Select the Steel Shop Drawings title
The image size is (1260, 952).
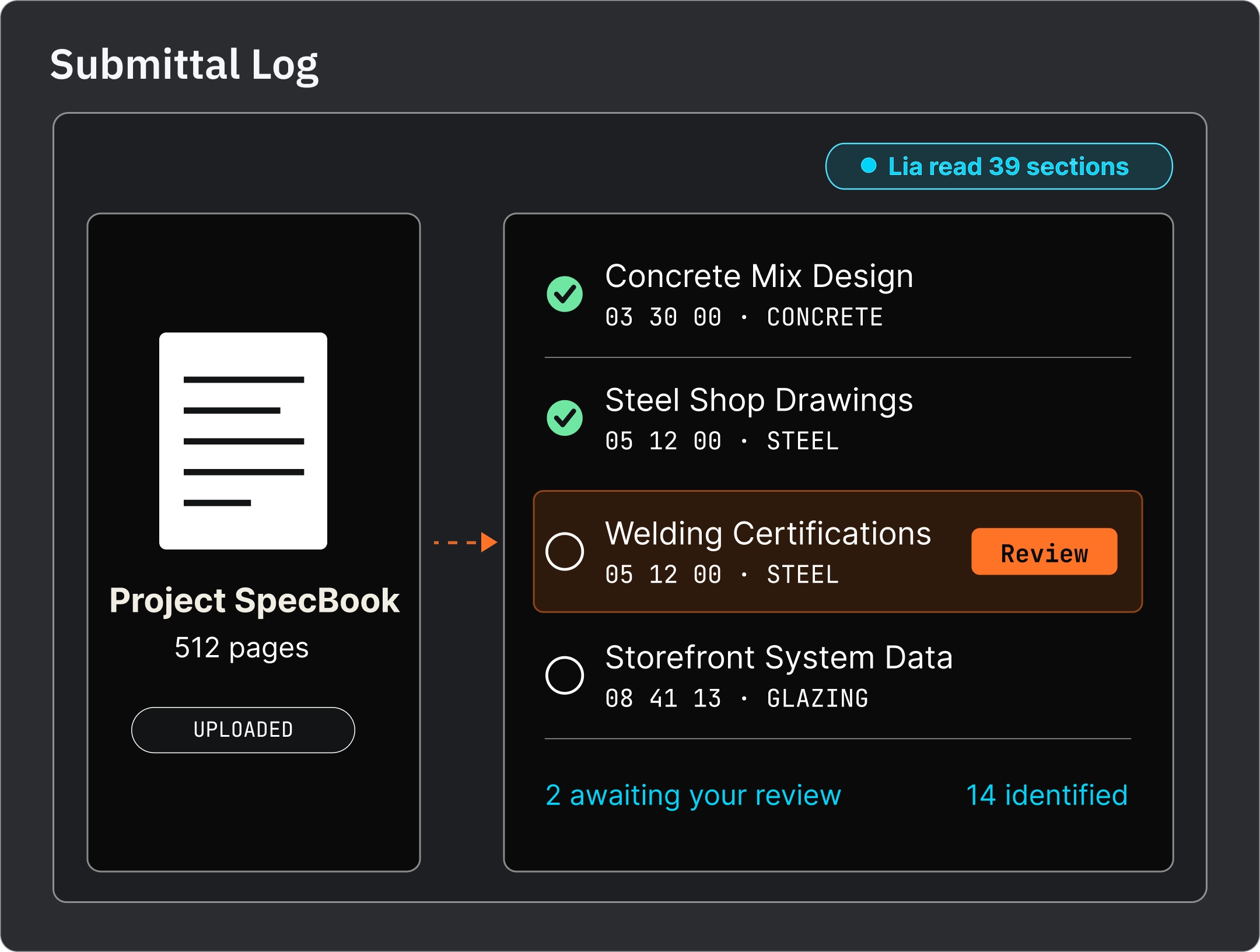point(759,401)
